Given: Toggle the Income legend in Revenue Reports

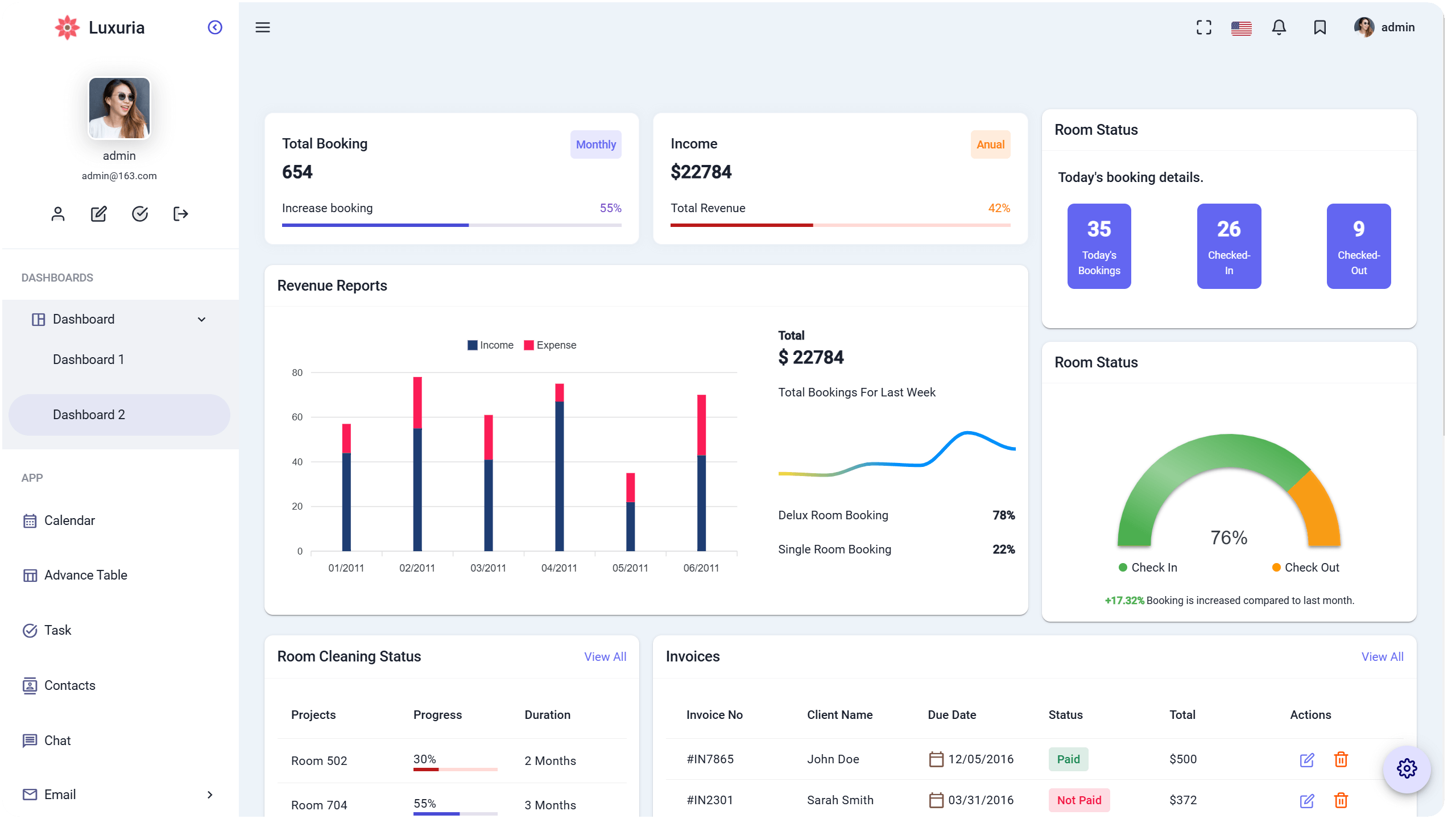Looking at the screenshot, I should [x=490, y=345].
